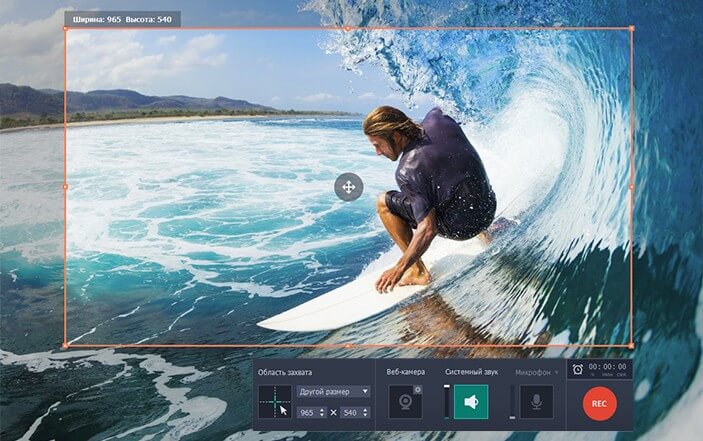The image size is (703, 441).
Task: Click the microphone volume level slider
Action: 512,402
